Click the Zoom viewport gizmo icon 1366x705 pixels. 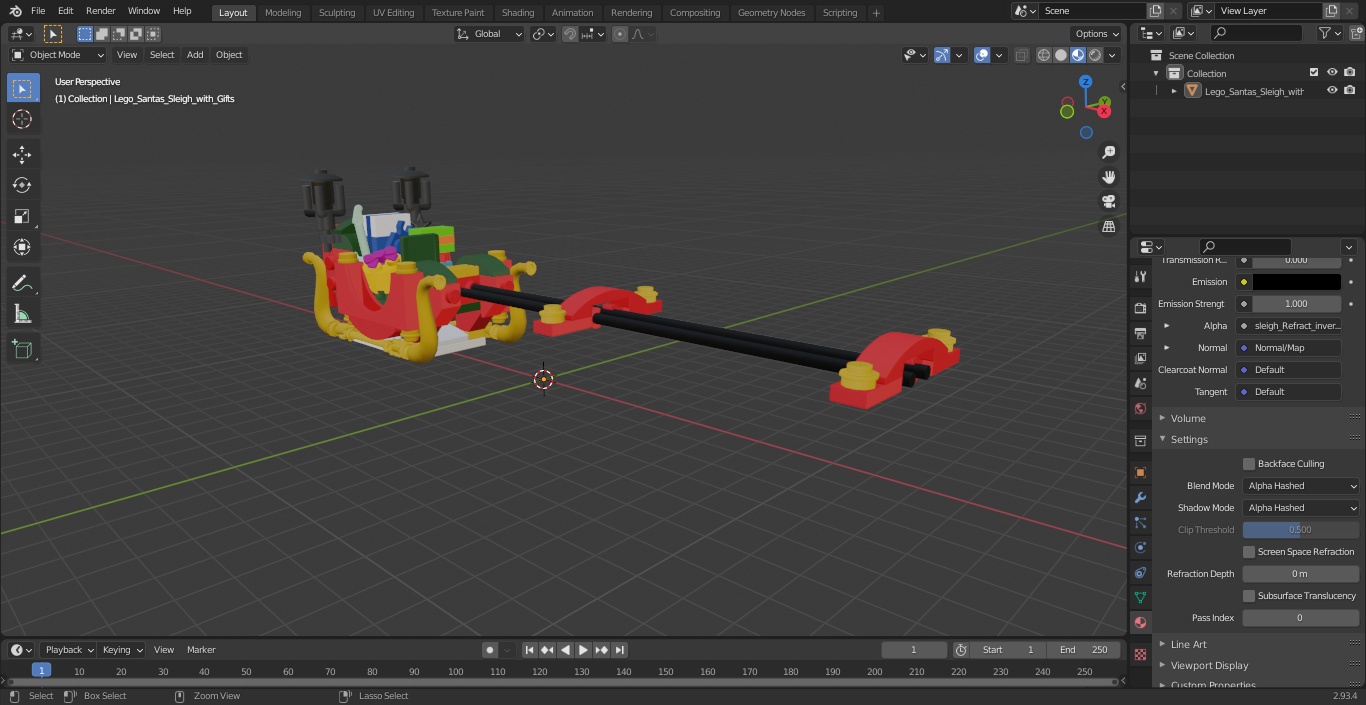click(x=1109, y=152)
